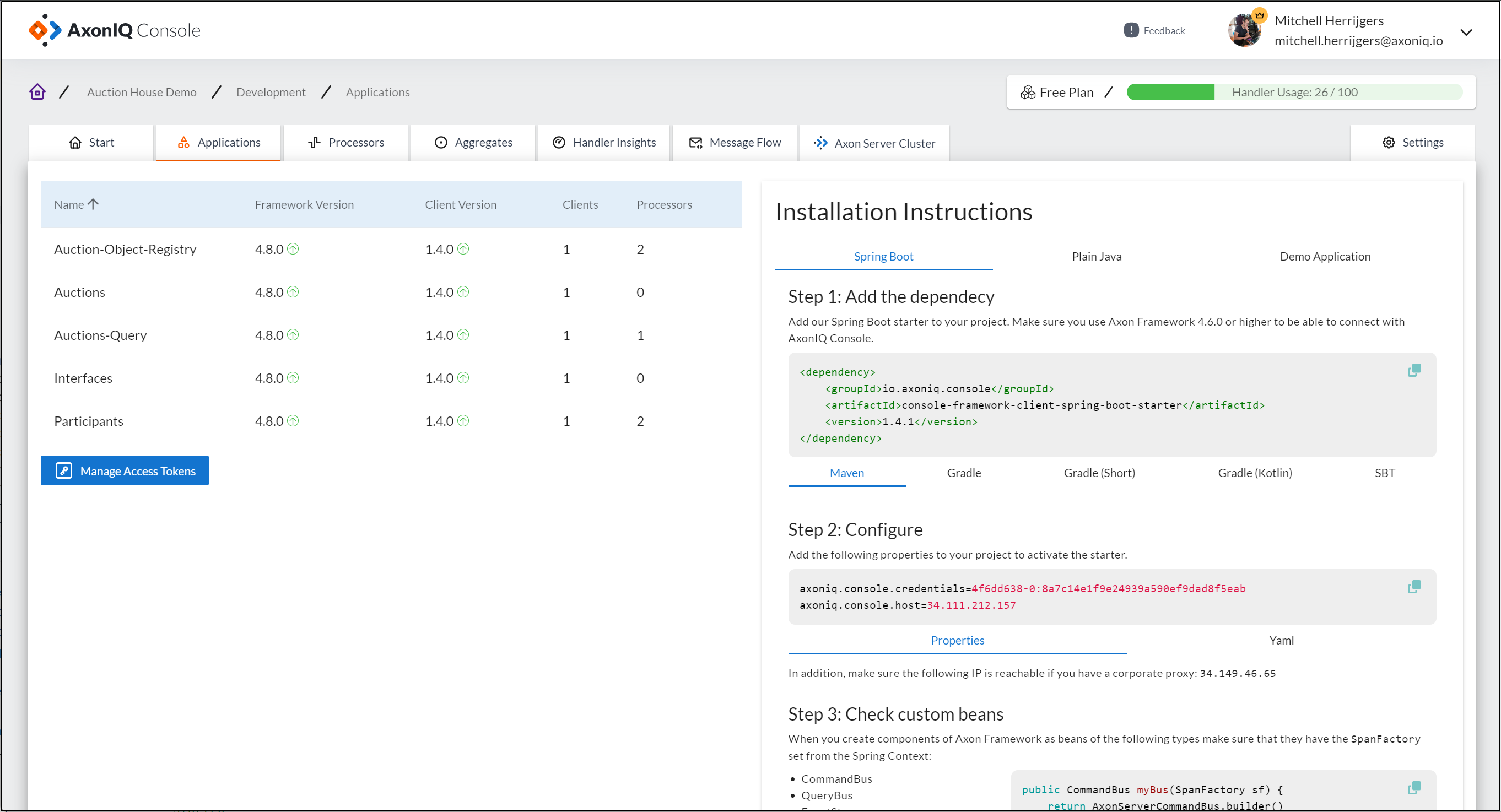Click Mitchell Herrijgers' profile avatar
1501x812 pixels.
[1244, 30]
